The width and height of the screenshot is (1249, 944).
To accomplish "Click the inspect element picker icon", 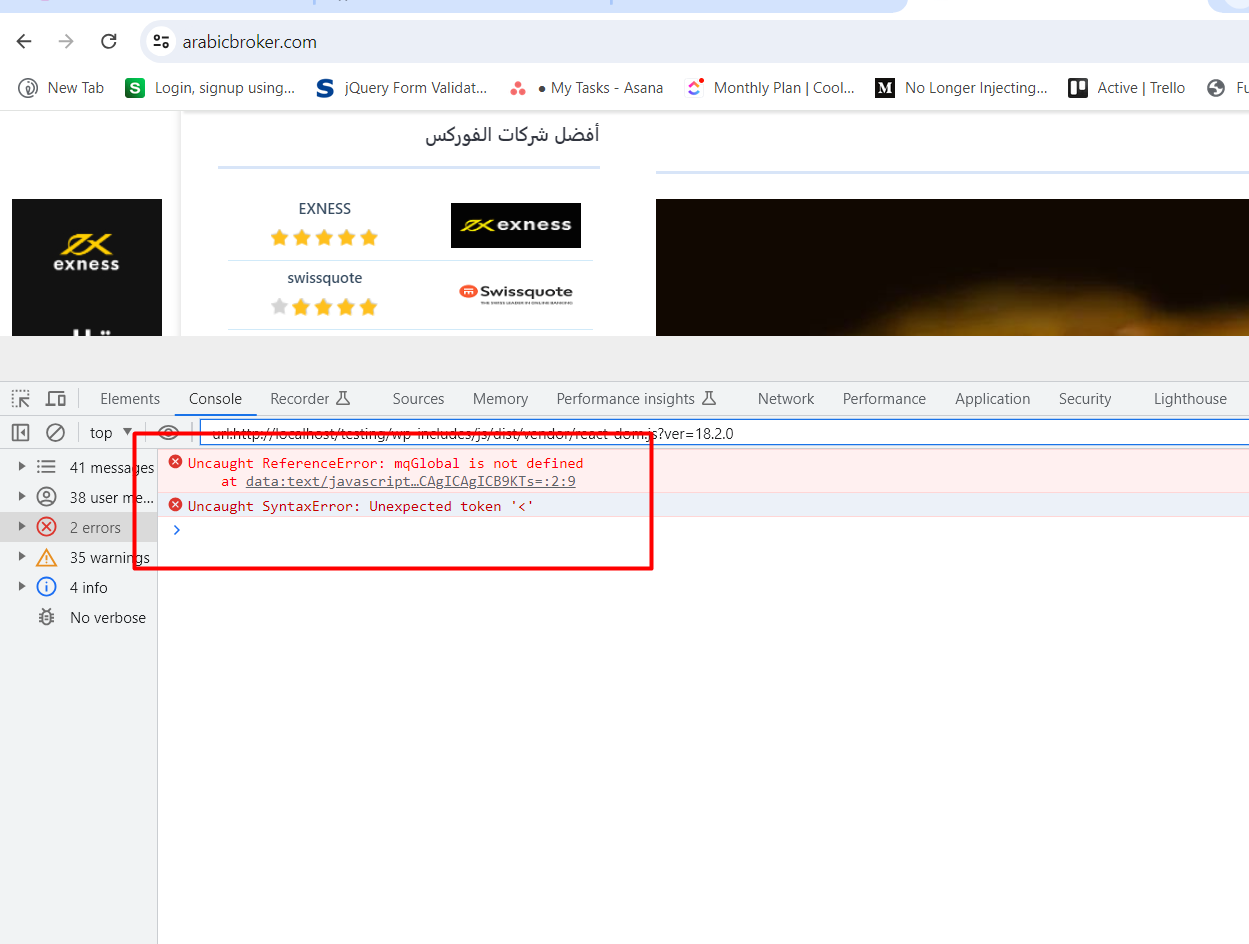I will pyautogui.click(x=21, y=399).
